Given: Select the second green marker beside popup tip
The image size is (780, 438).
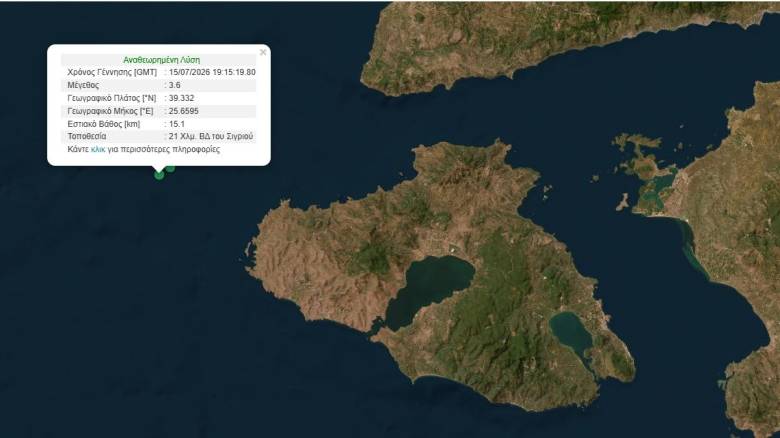Looking at the screenshot, I should (x=171, y=169).
